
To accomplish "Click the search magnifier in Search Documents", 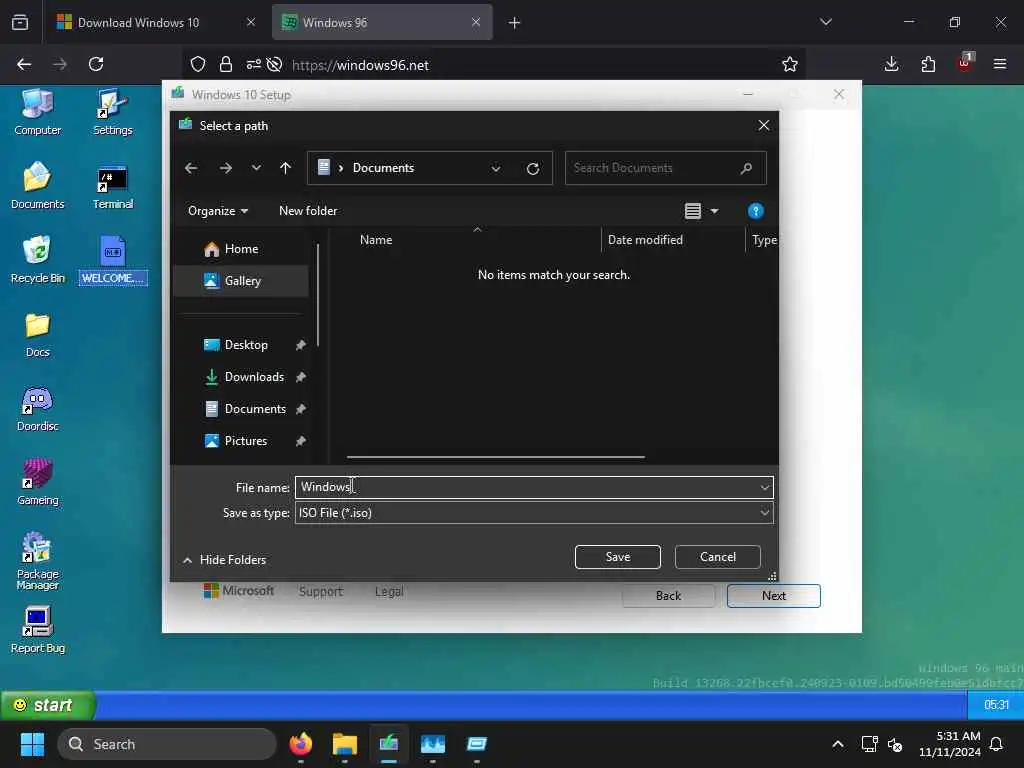I will (746, 168).
